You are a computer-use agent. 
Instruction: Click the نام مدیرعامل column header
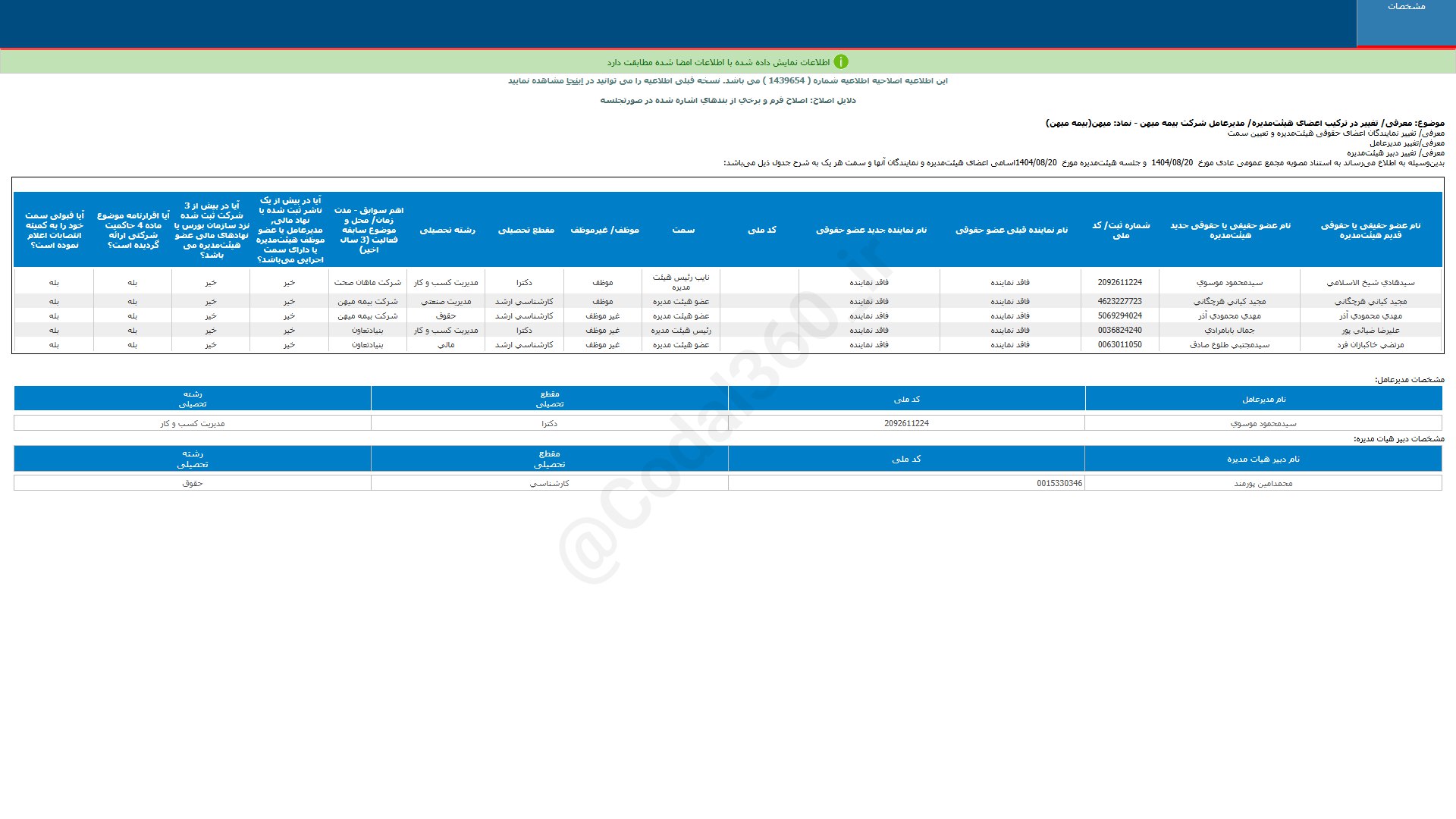1263,399
